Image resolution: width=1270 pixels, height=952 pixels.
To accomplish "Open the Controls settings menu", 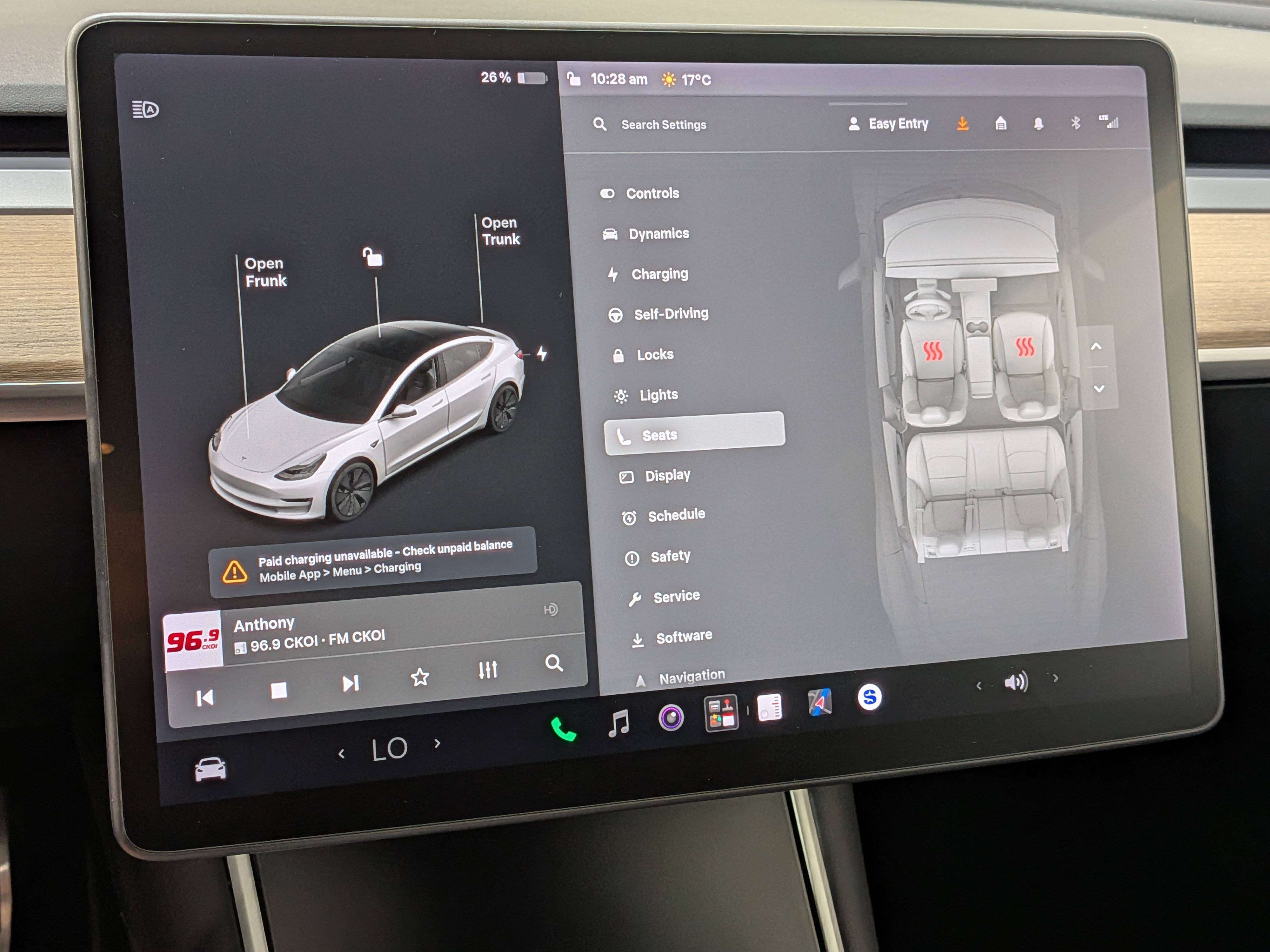I will click(x=639, y=193).
